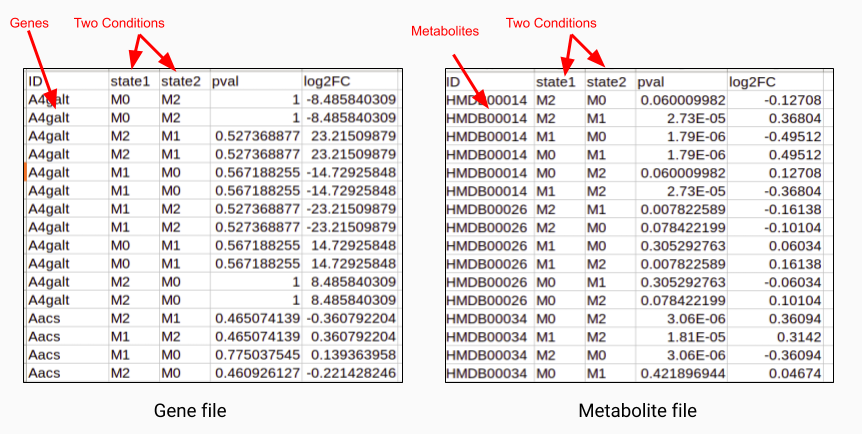Click the red Metabolites annotation label
Image resolution: width=862 pixels, height=434 pixels.
pos(445,31)
